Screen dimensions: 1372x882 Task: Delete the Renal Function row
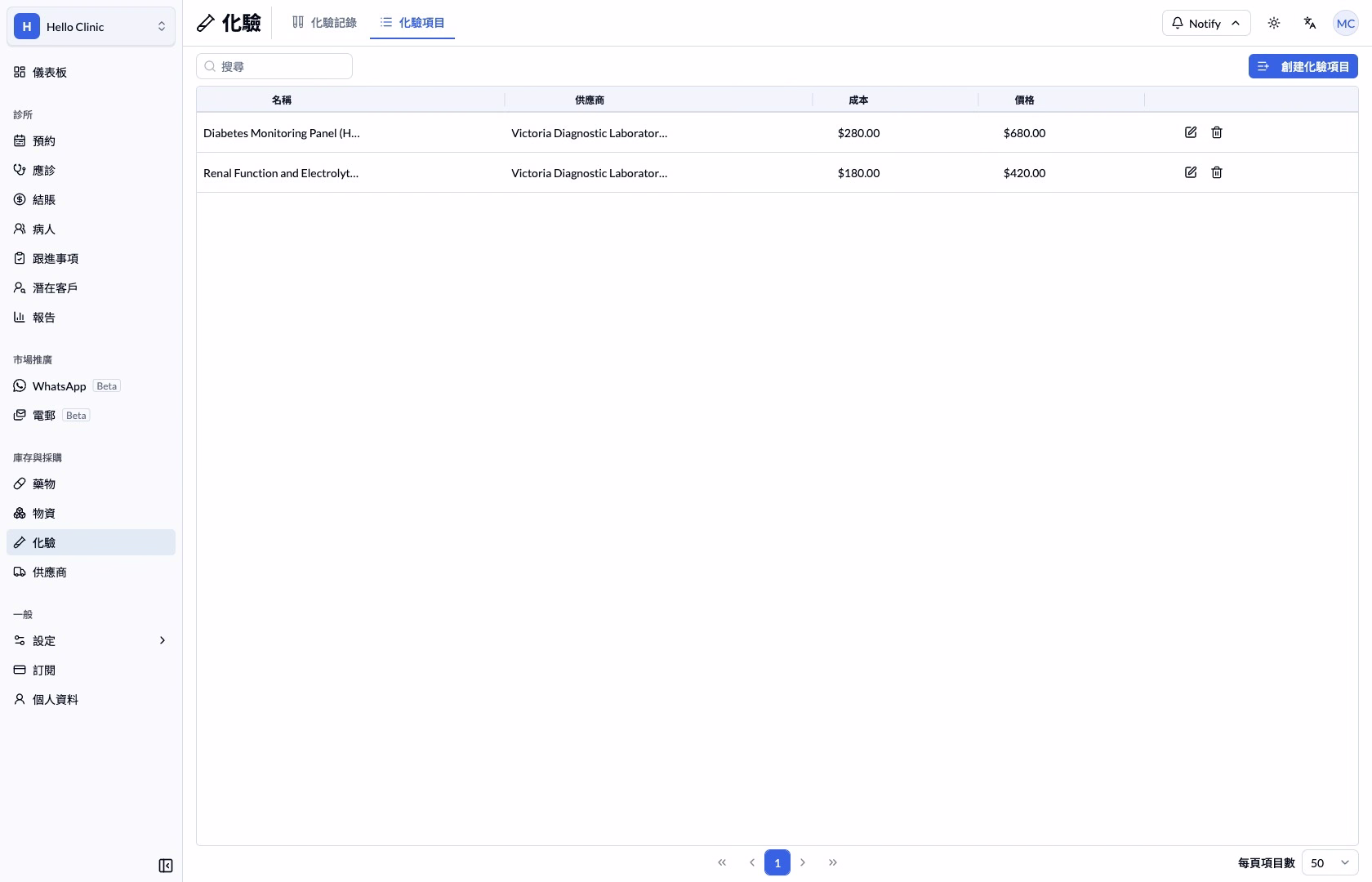click(x=1217, y=172)
